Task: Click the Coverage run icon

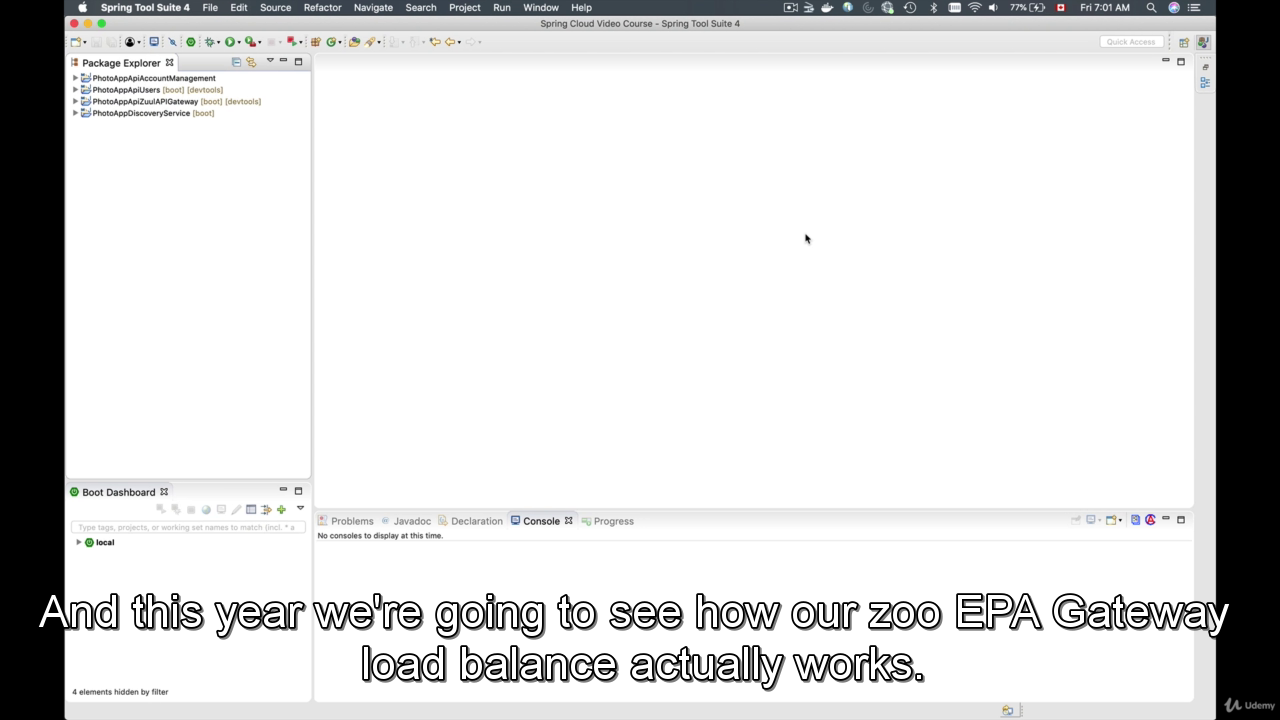Action: tap(250, 42)
